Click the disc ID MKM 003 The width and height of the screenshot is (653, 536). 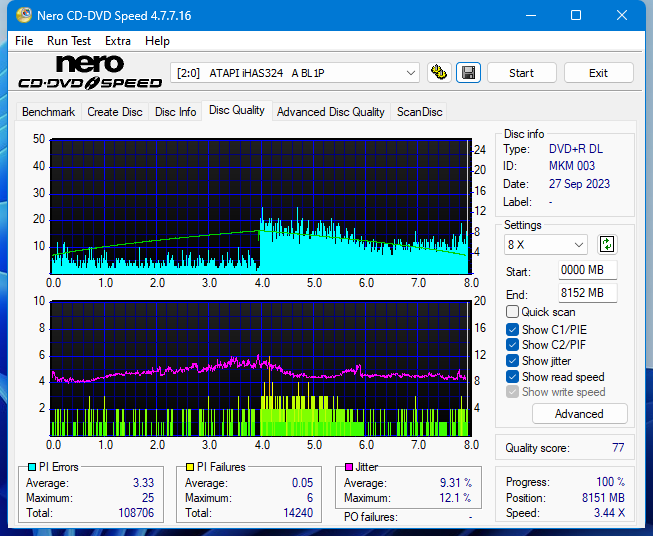point(572,166)
